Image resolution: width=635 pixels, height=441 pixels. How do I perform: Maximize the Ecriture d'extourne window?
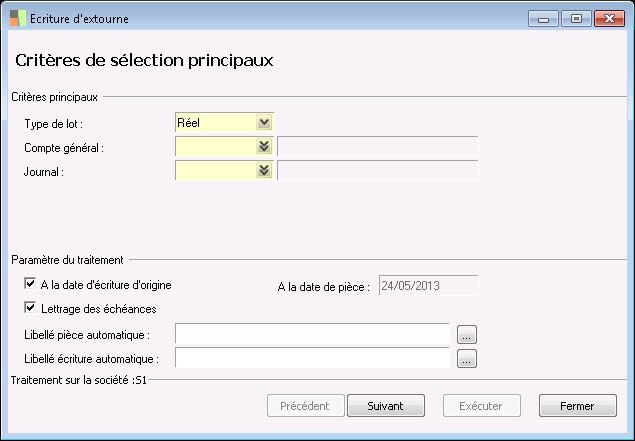tap(575, 18)
